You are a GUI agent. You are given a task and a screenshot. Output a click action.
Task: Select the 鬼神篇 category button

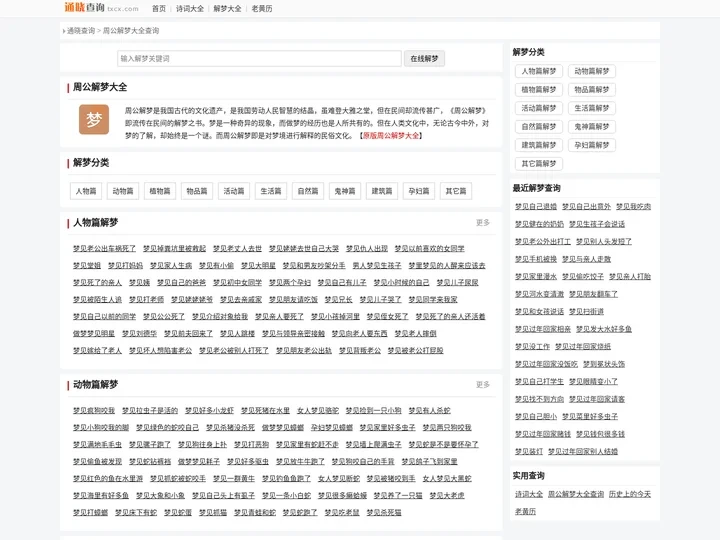(345, 191)
